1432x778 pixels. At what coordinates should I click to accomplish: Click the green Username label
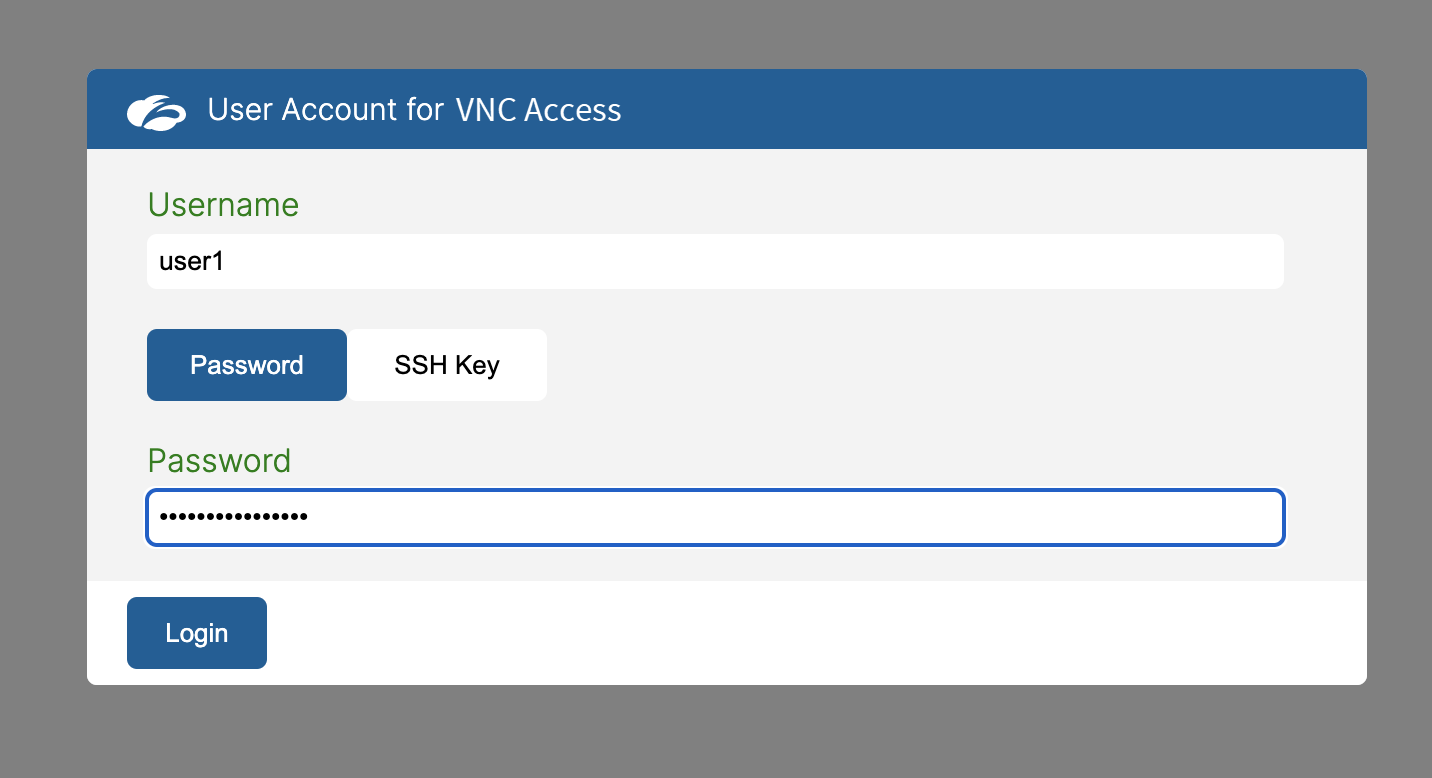(x=223, y=205)
